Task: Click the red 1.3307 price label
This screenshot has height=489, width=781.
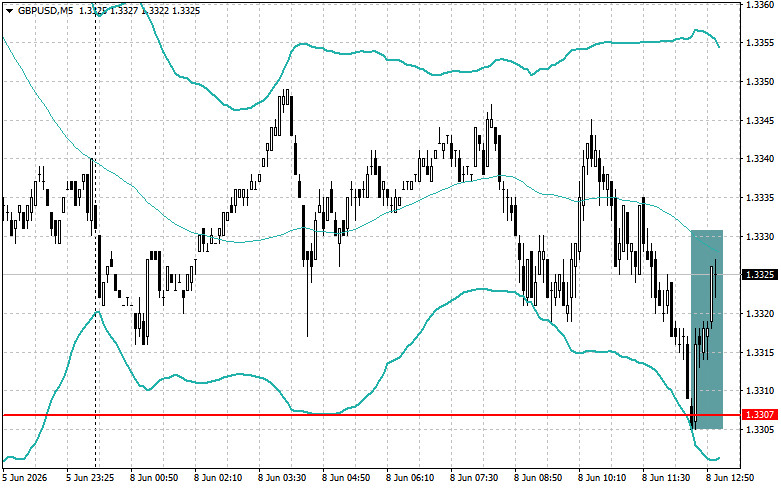Action: click(x=759, y=415)
